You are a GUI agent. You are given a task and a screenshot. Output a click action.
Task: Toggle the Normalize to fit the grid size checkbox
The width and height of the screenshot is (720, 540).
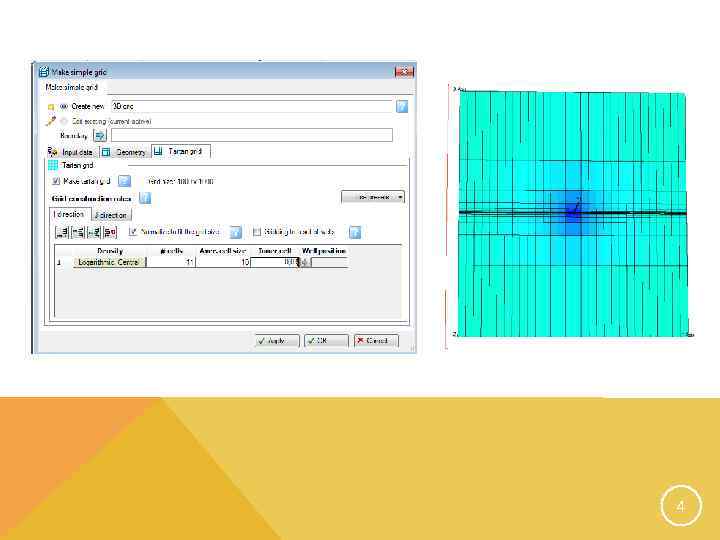[x=133, y=232]
